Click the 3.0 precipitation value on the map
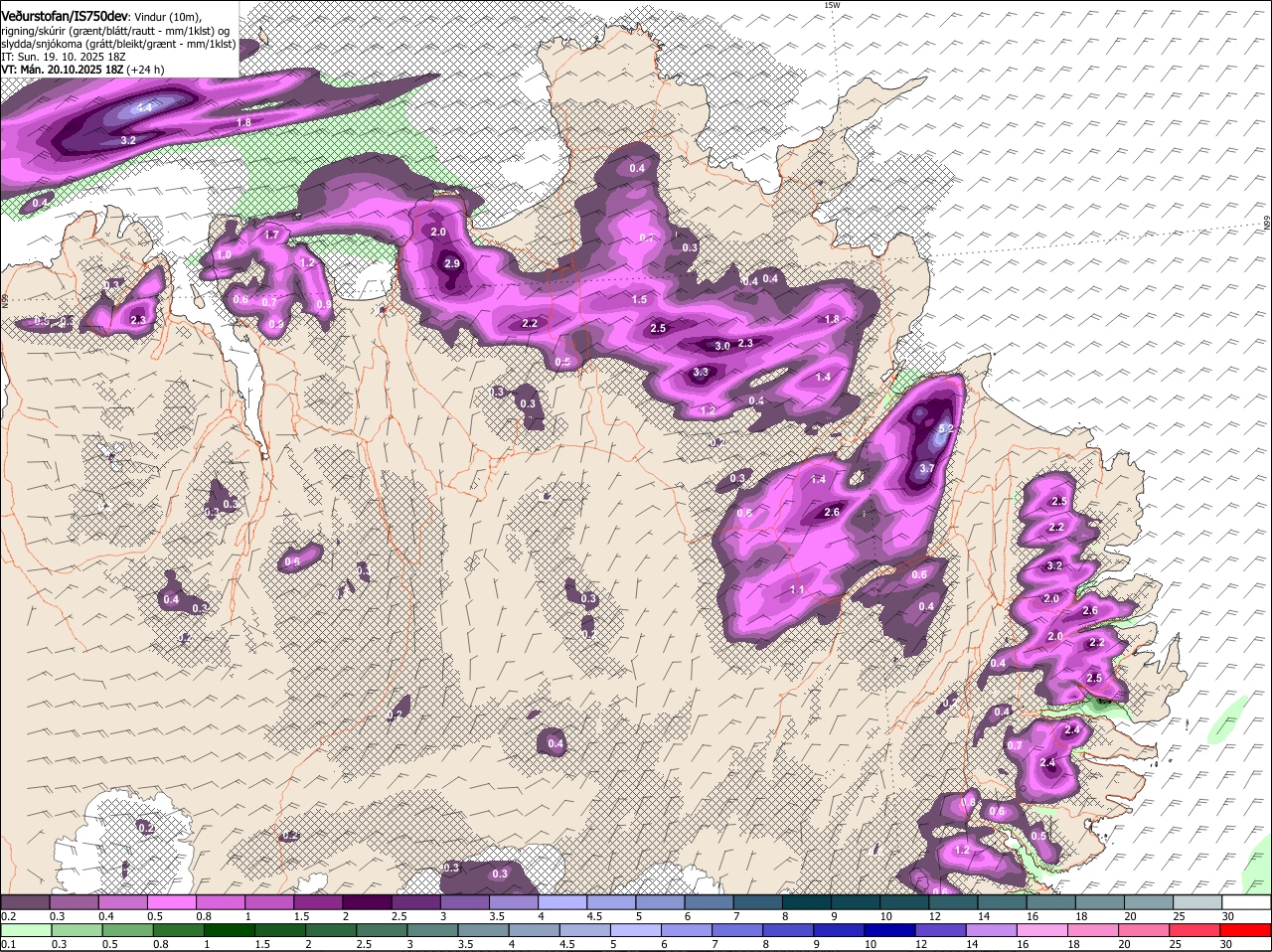Screen dimensions: 1272x952 (x=722, y=345)
